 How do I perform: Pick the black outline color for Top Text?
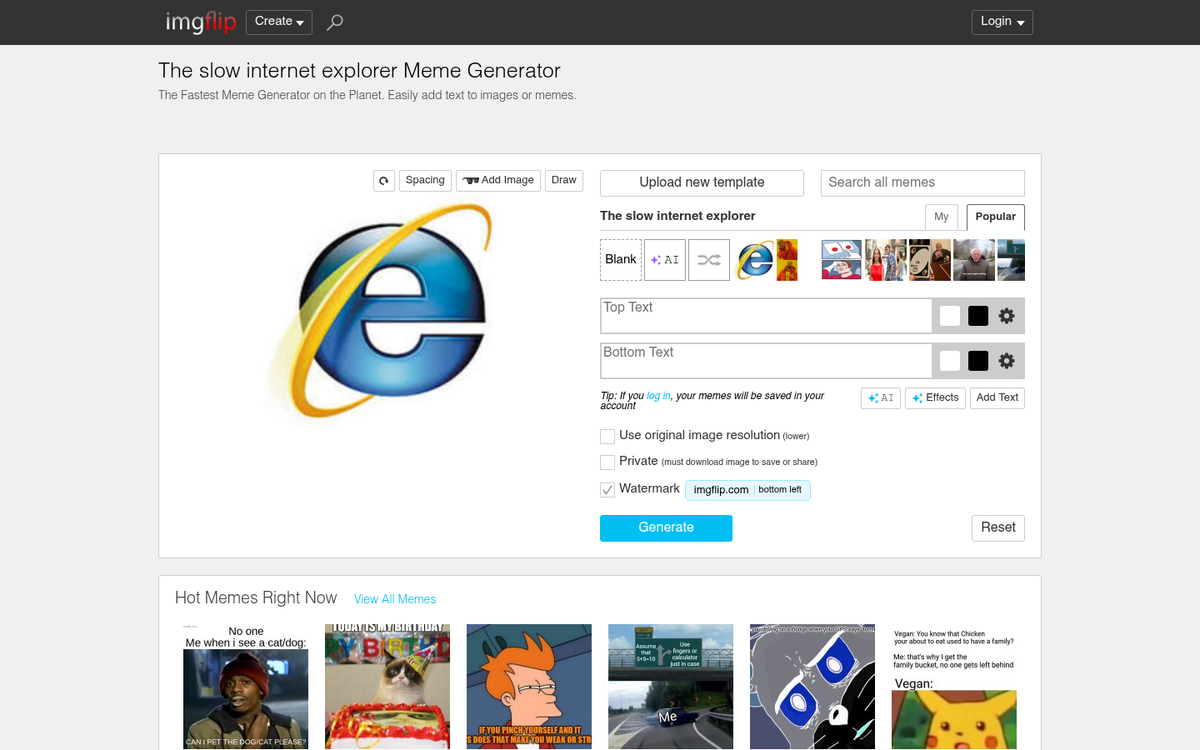(978, 316)
